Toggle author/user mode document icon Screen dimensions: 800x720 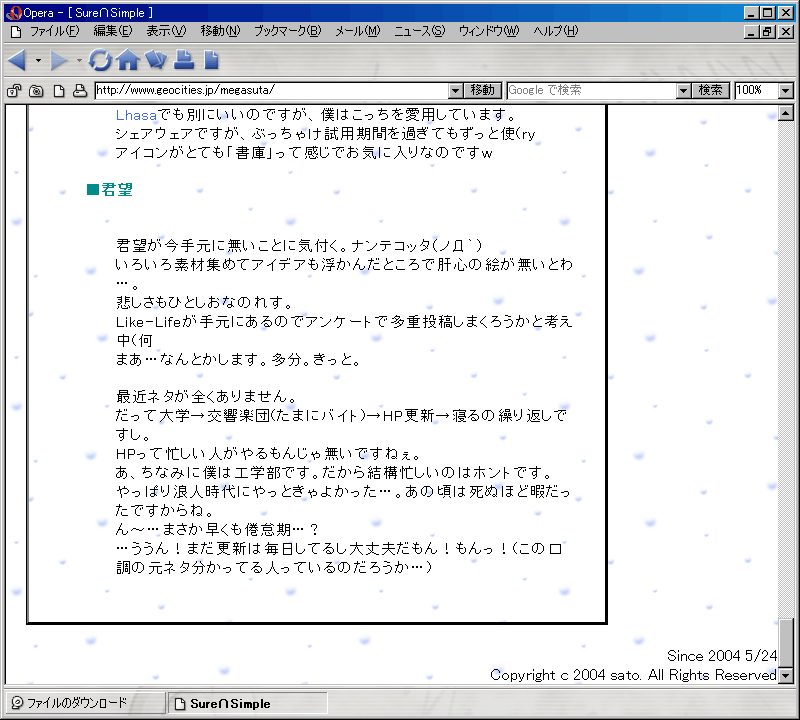pyautogui.click(x=59, y=91)
